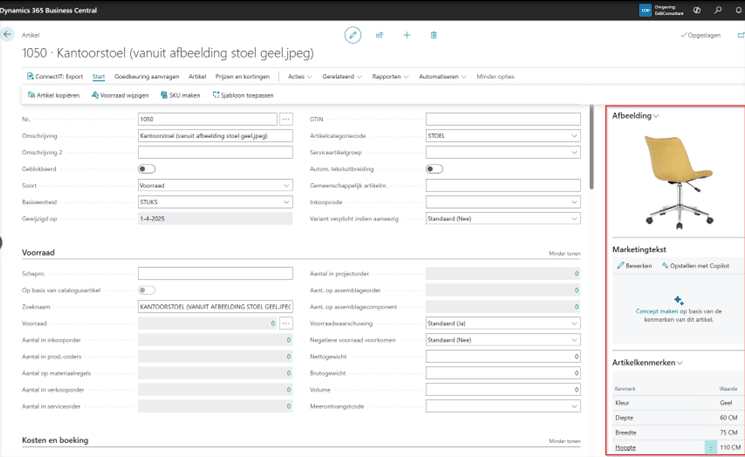745x457 pixels.
Task: Open page in new window icon
Action: coord(741,35)
